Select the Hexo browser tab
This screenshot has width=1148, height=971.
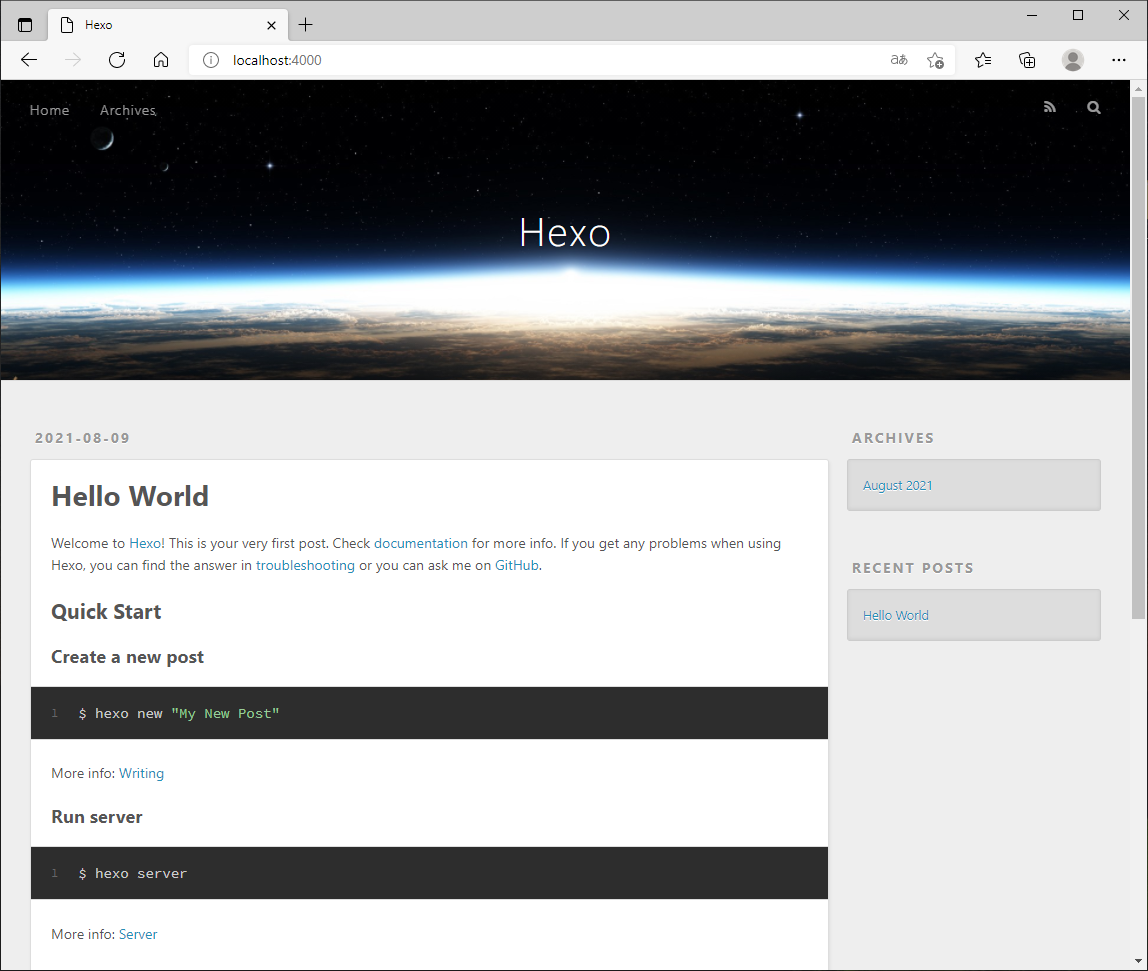pyautogui.click(x=168, y=25)
